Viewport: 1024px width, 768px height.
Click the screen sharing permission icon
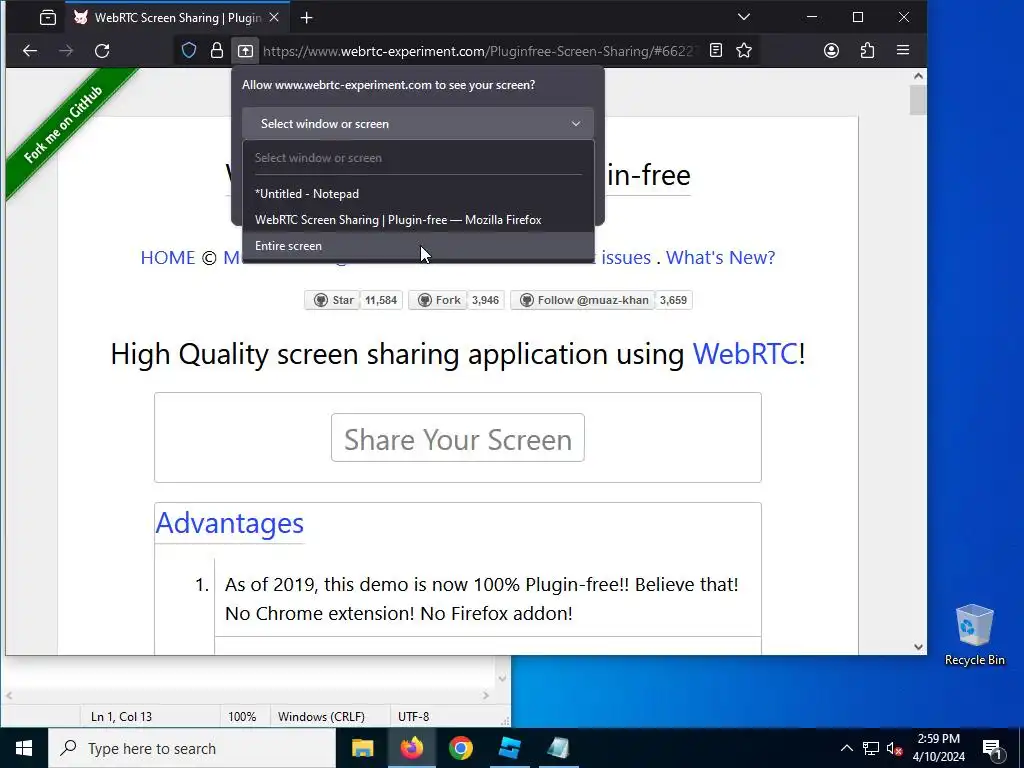[x=245, y=50]
